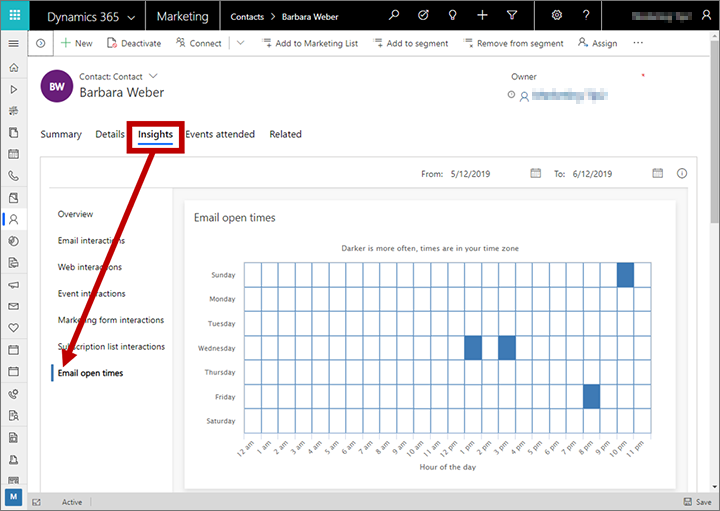Select Overview insight category

click(75, 214)
